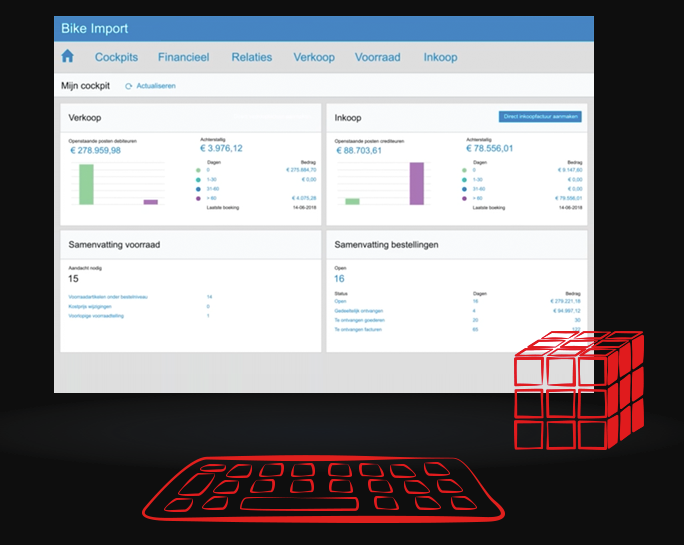Open the Cockpits menu
The width and height of the screenshot is (684, 545).
115,57
